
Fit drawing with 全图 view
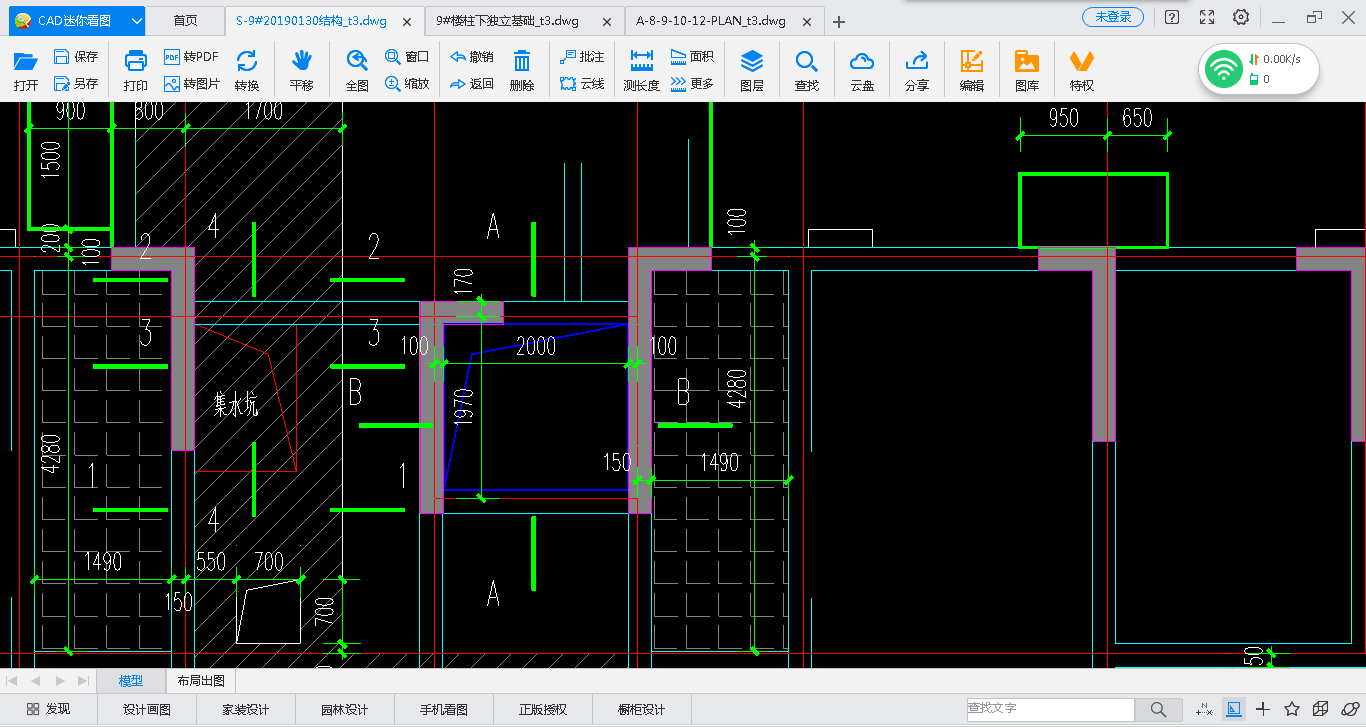coord(357,71)
